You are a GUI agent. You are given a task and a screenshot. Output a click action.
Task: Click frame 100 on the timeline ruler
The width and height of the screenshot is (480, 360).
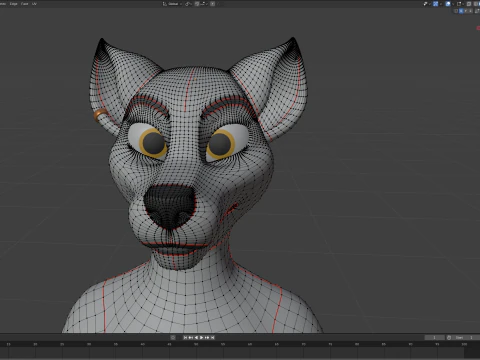pyautogui.click(x=464, y=344)
